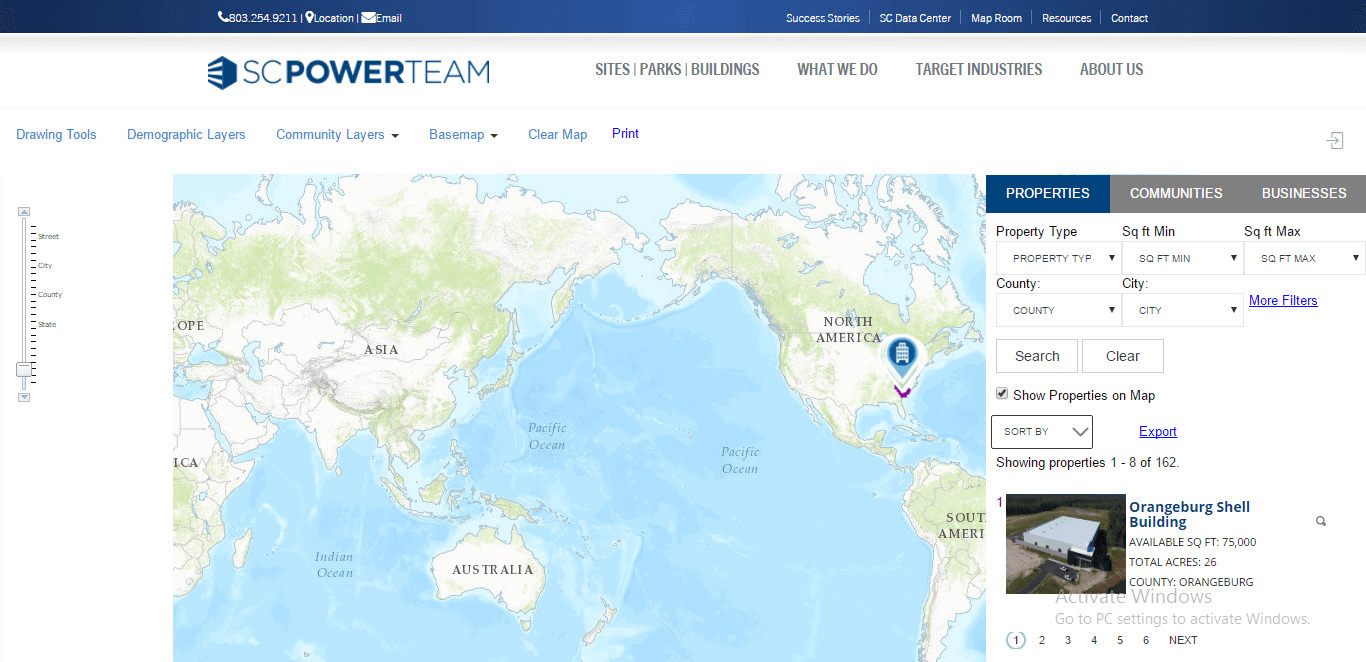Click the Search button
The image size is (1366, 662).
click(1037, 356)
